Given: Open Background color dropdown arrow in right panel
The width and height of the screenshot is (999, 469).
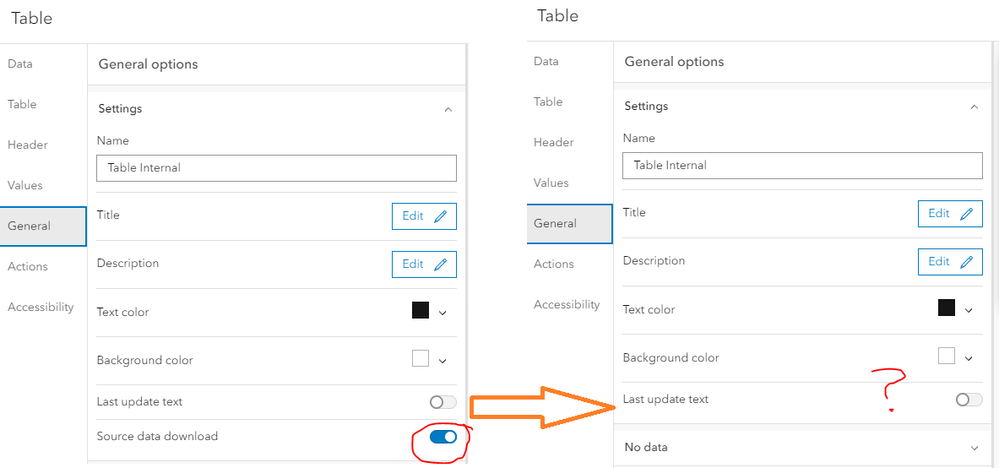Looking at the screenshot, I should pos(968,358).
